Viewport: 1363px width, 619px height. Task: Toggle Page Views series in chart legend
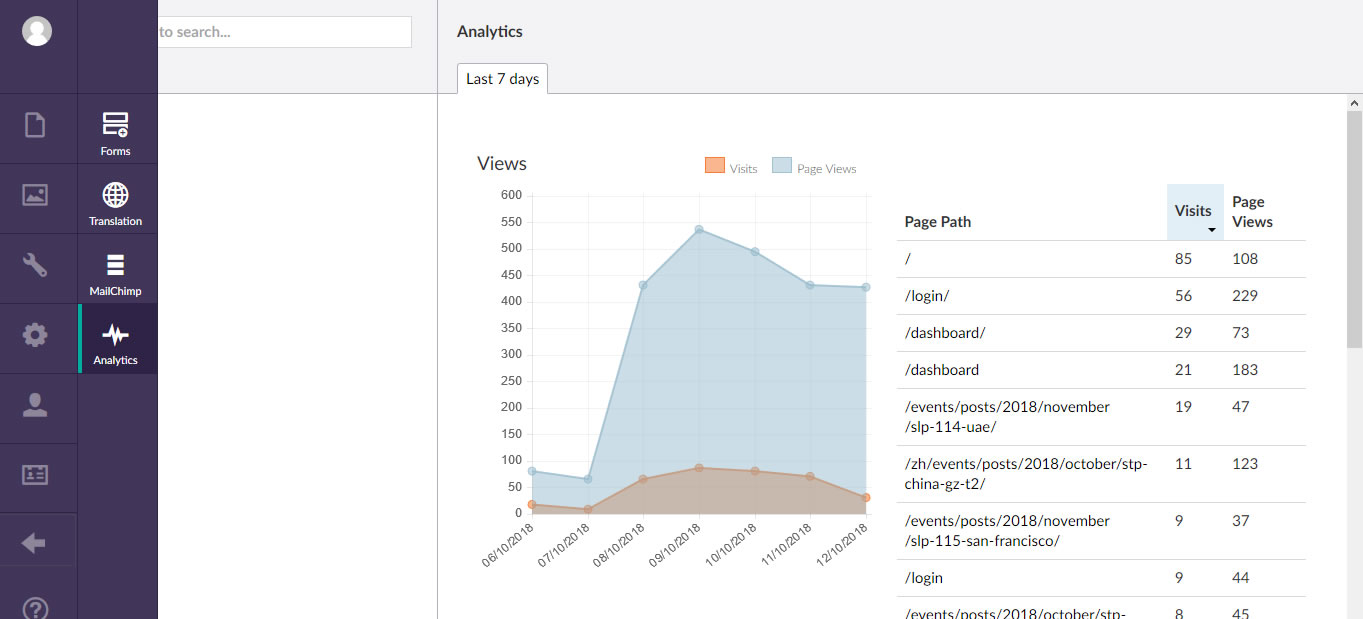pyautogui.click(x=814, y=167)
